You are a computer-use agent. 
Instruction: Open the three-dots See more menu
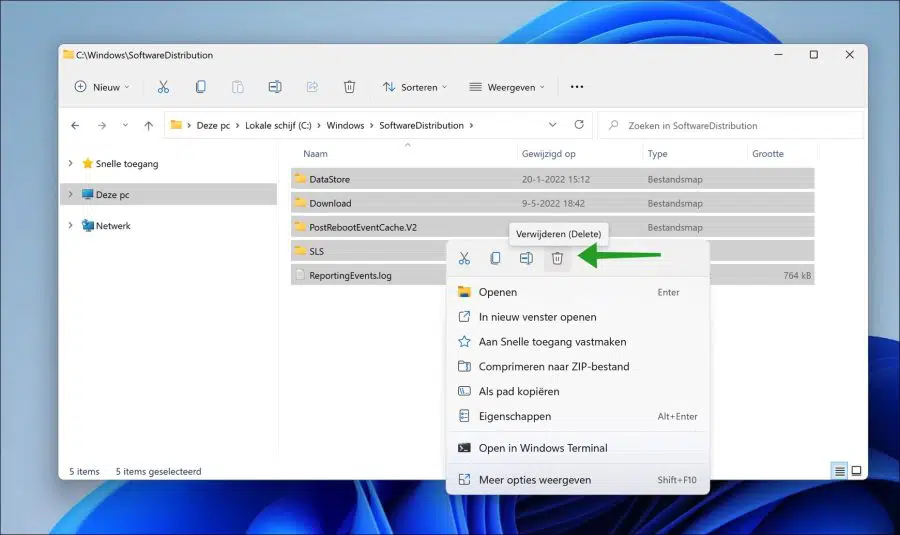[577, 87]
